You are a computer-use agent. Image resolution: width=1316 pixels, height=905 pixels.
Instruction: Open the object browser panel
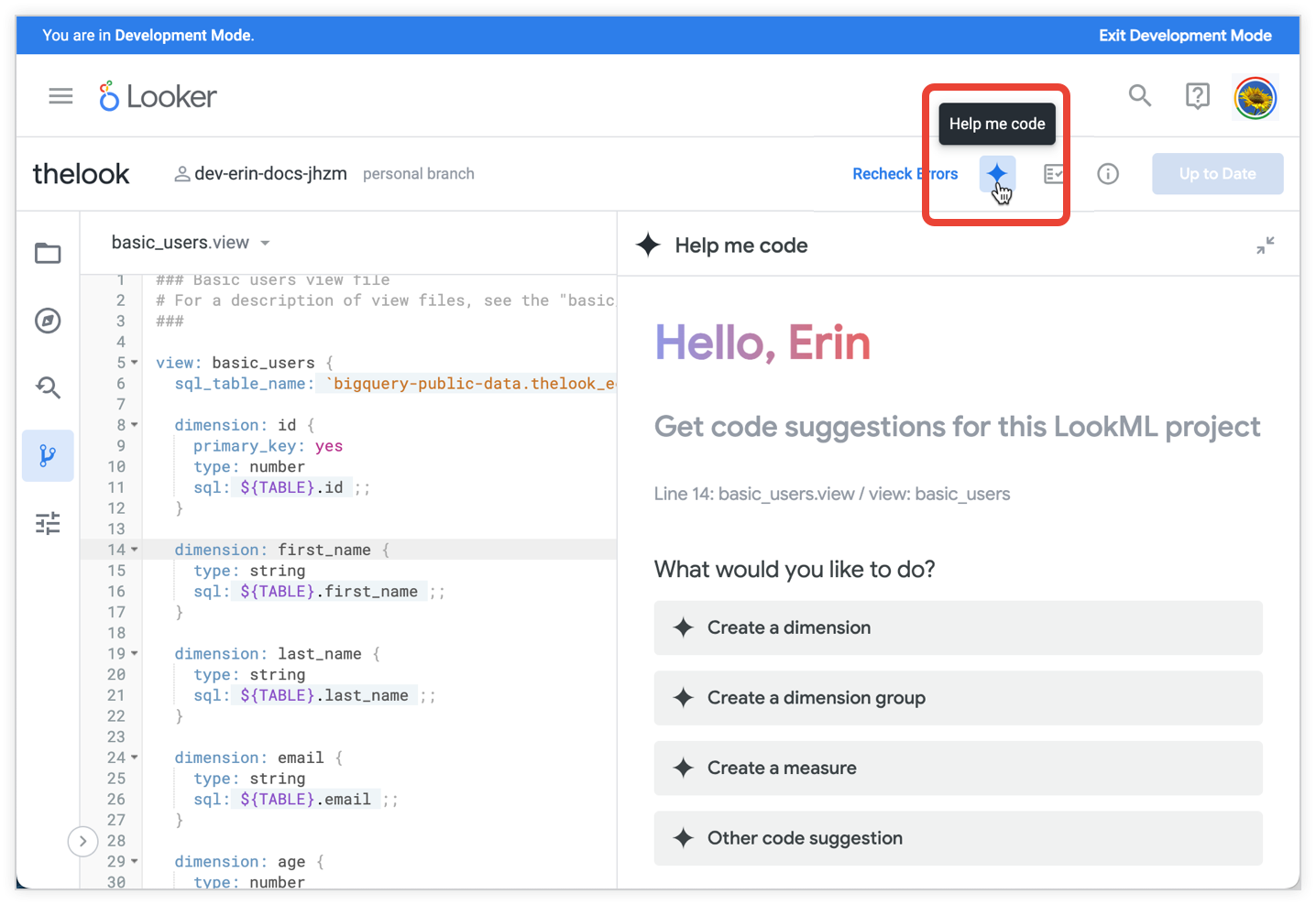coord(48,321)
